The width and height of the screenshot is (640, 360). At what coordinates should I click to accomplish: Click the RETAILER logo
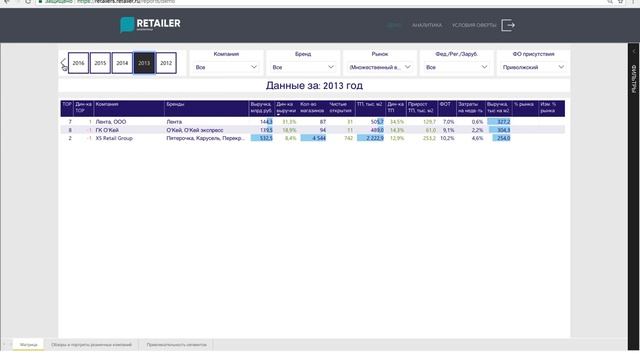pyautogui.click(x=150, y=24)
